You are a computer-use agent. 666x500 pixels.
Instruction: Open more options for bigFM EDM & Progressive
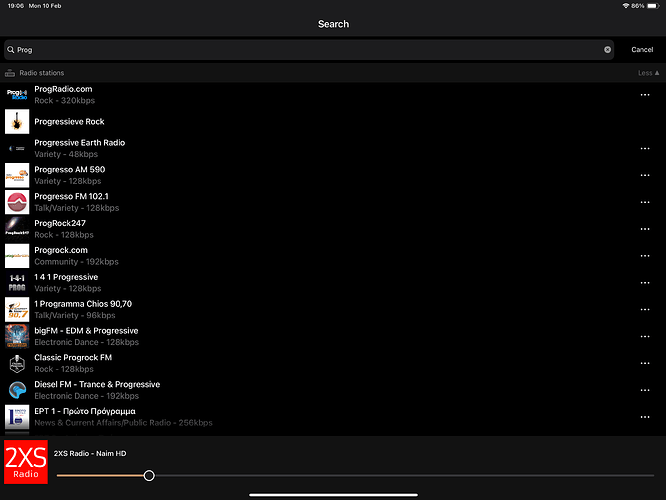click(645, 336)
